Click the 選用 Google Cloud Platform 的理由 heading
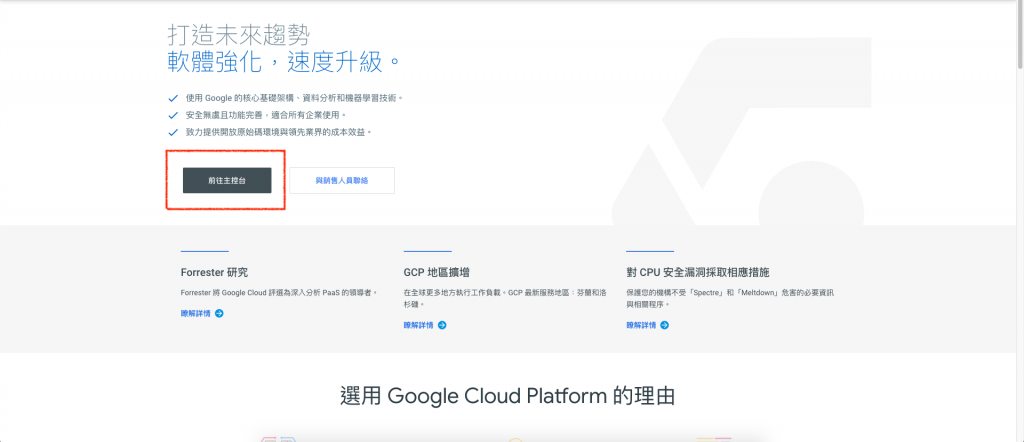 507,396
